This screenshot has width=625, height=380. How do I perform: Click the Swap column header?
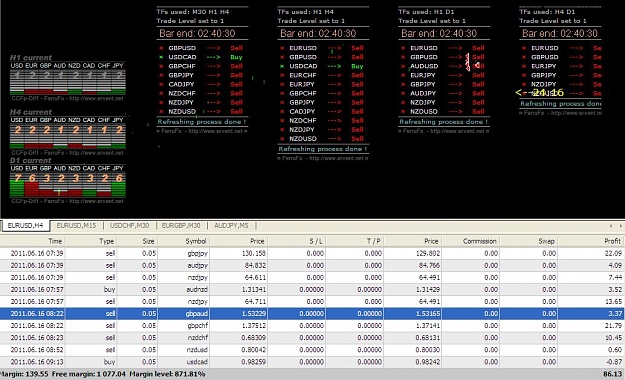pyautogui.click(x=529, y=241)
